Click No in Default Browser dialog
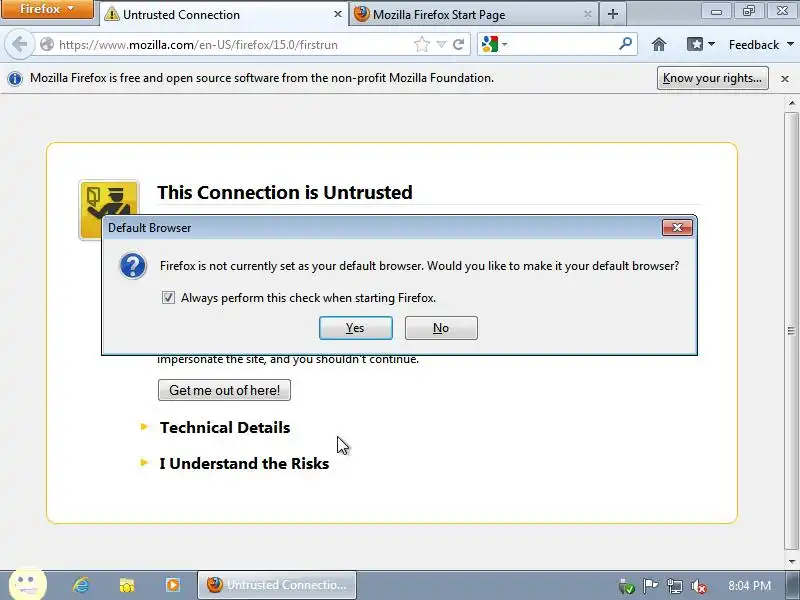Viewport: 800px width, 600px height. pos(441,328)
